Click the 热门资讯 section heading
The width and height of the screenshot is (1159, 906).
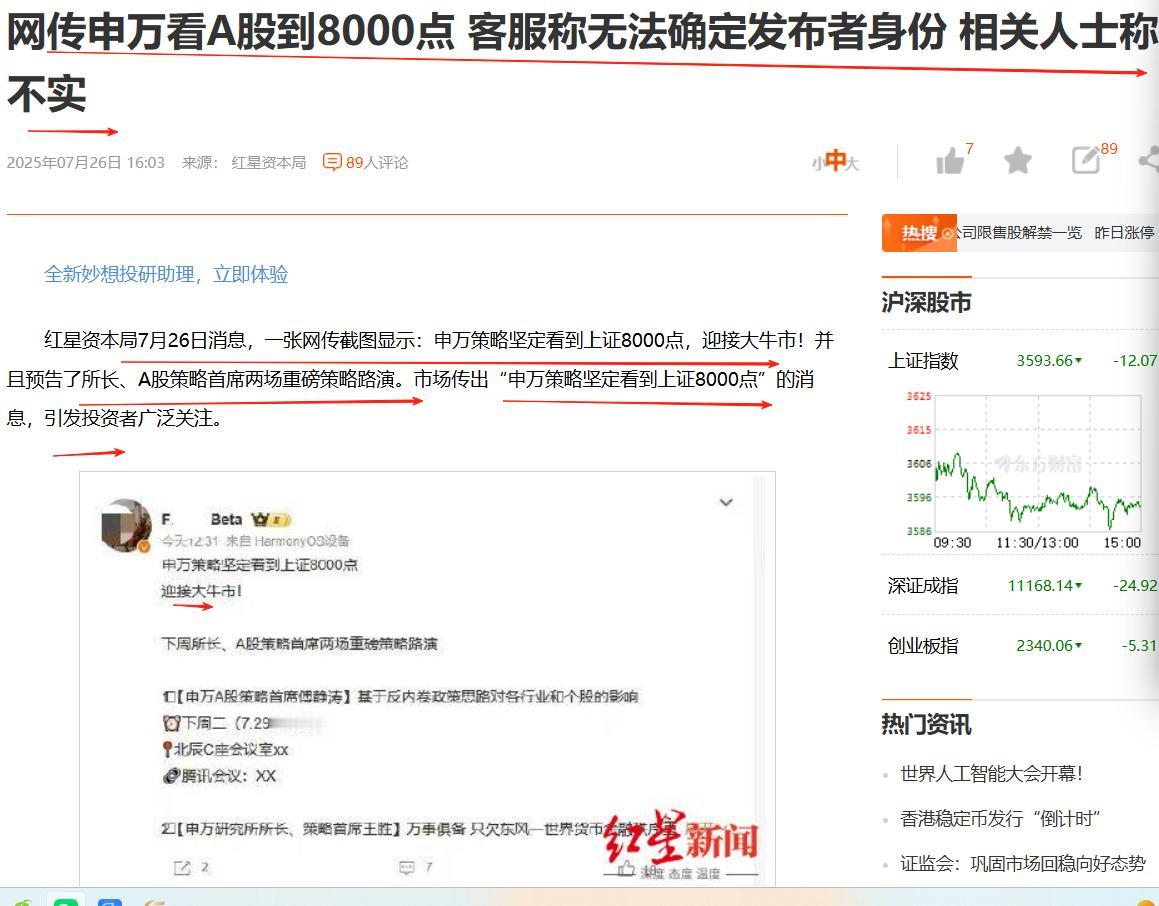(x=926, y=724)
